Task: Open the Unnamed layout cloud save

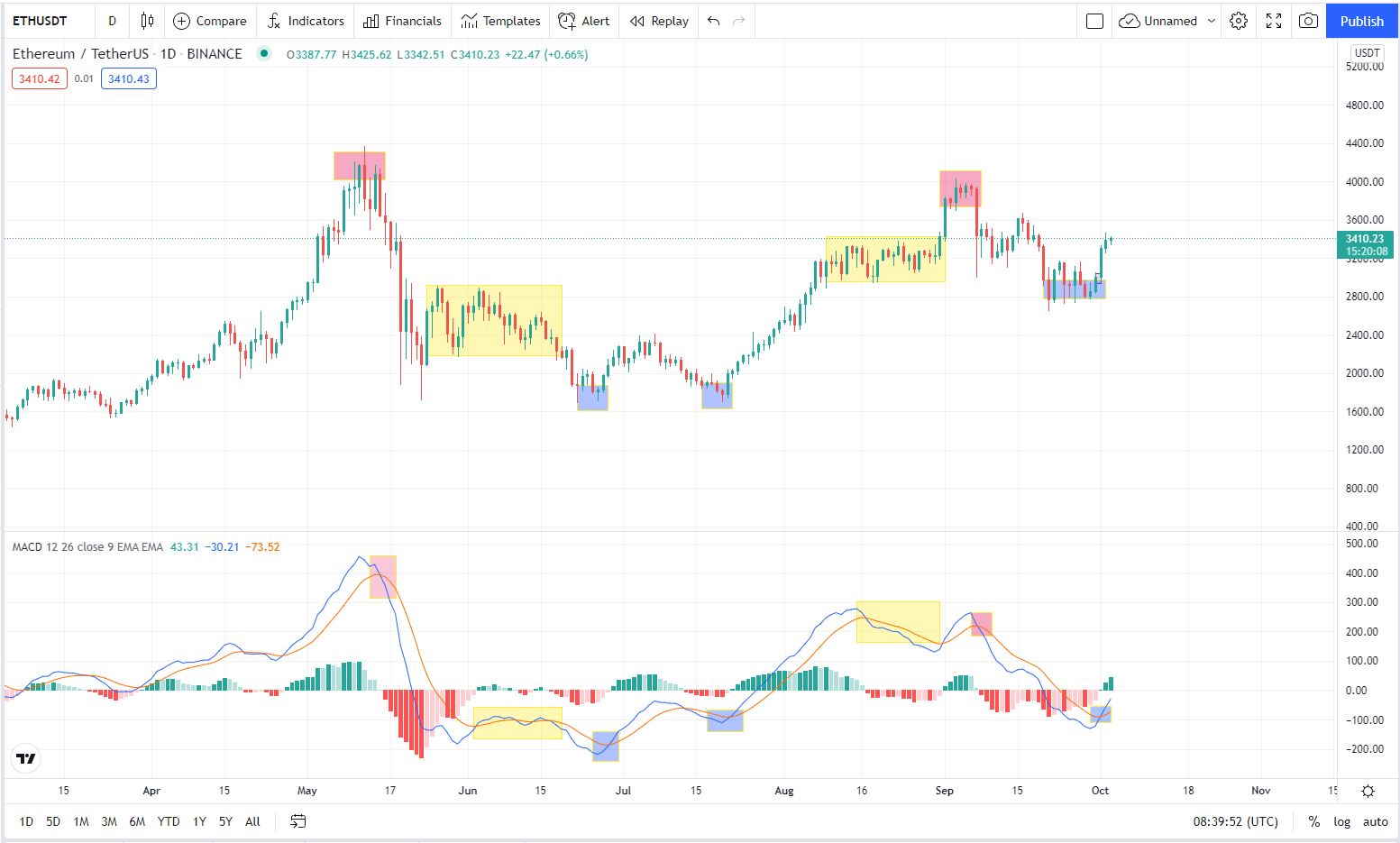Action: click(1158, 21)
